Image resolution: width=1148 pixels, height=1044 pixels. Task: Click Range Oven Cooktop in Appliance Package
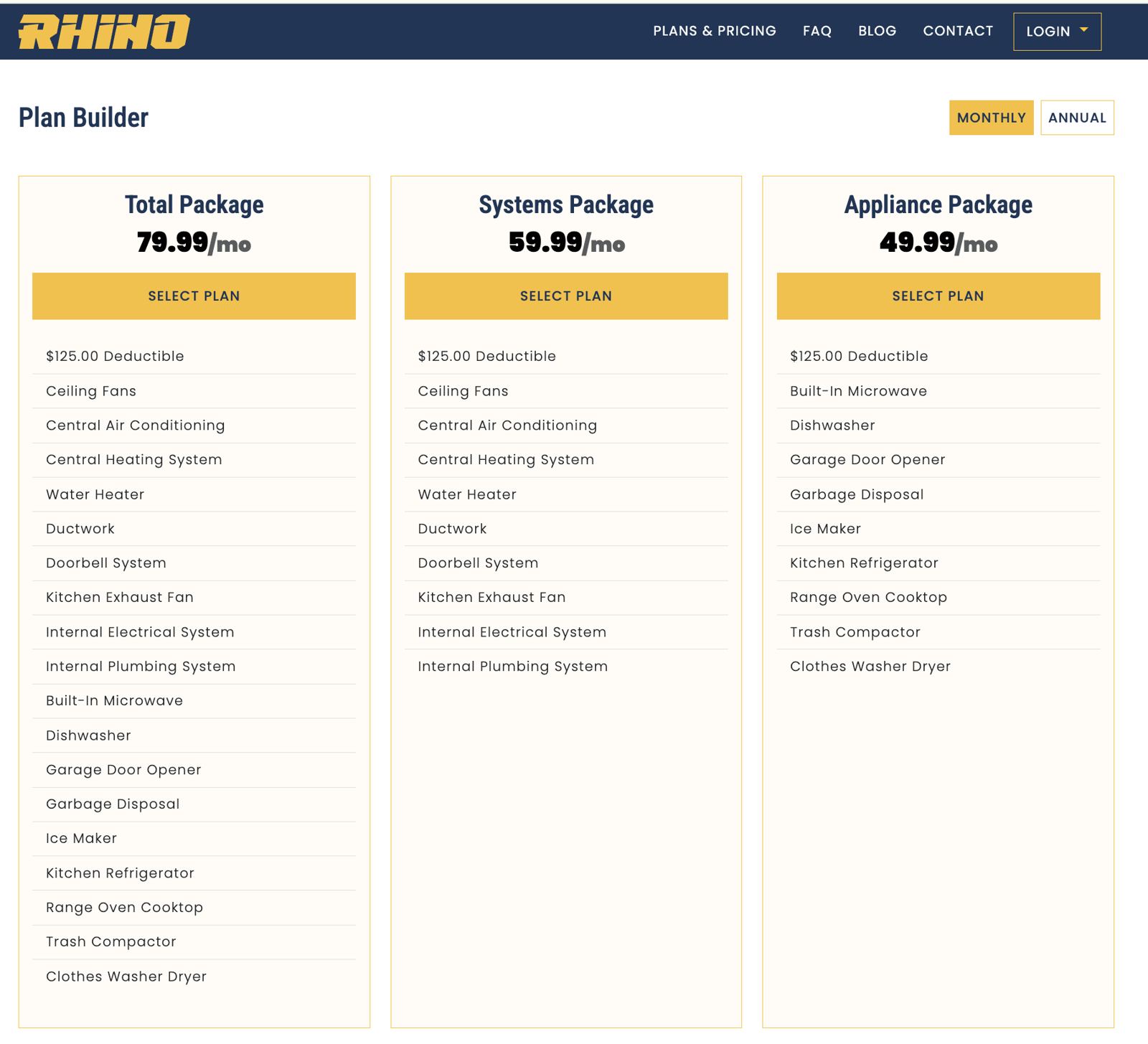pyautogui.click(x=938, y=598)
